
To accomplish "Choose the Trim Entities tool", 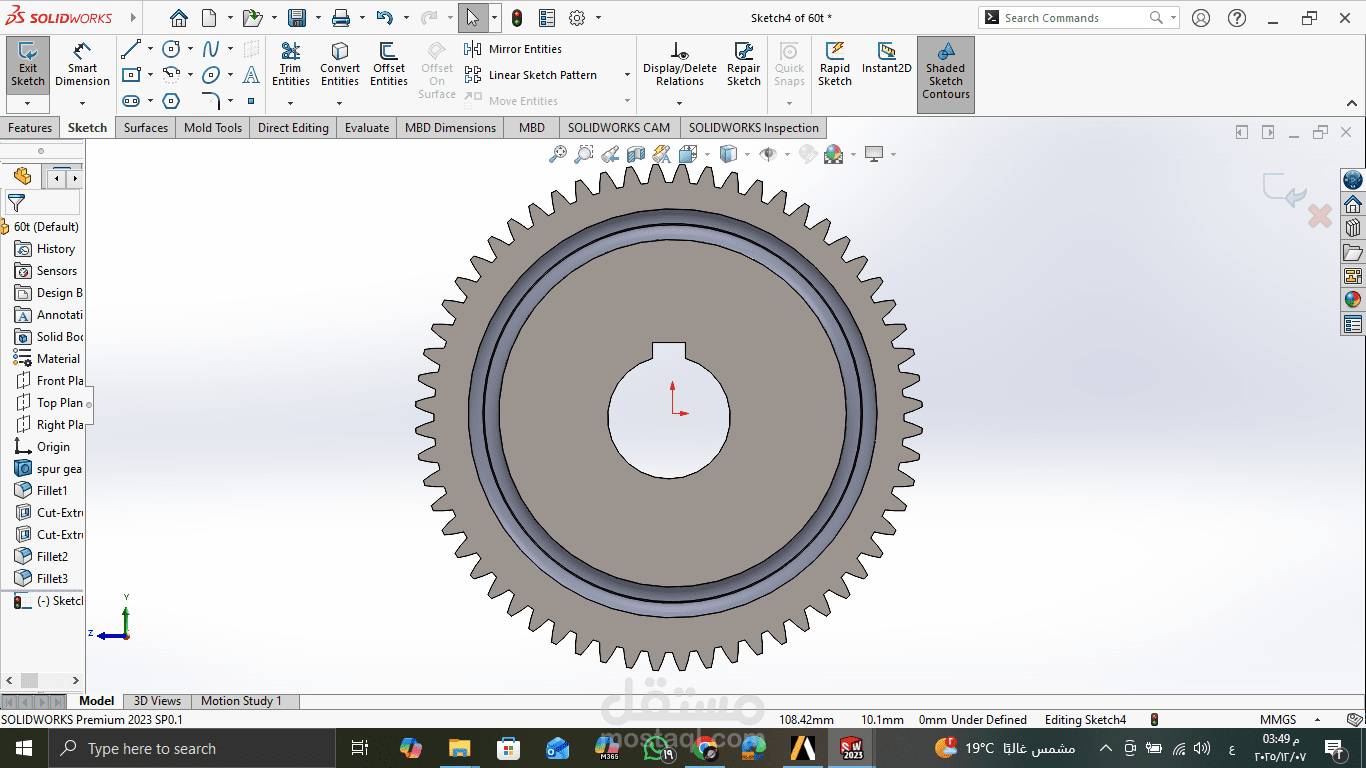I will click(290, 64).
